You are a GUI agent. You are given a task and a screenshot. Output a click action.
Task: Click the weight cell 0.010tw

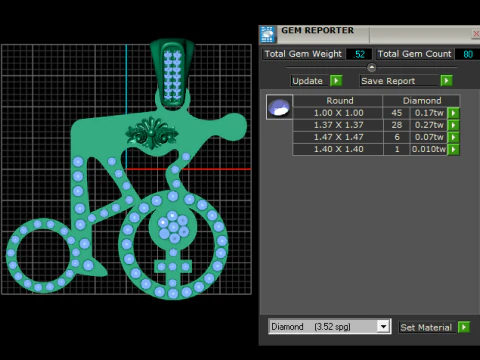pyautogui.click(x=429, y=149)
